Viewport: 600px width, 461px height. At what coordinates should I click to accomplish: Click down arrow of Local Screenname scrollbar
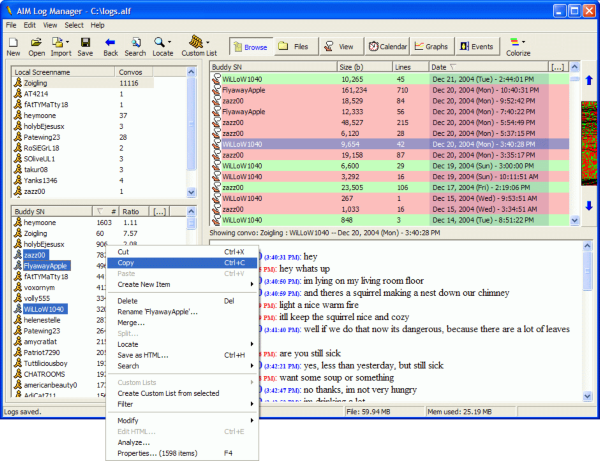click(191, 192)
